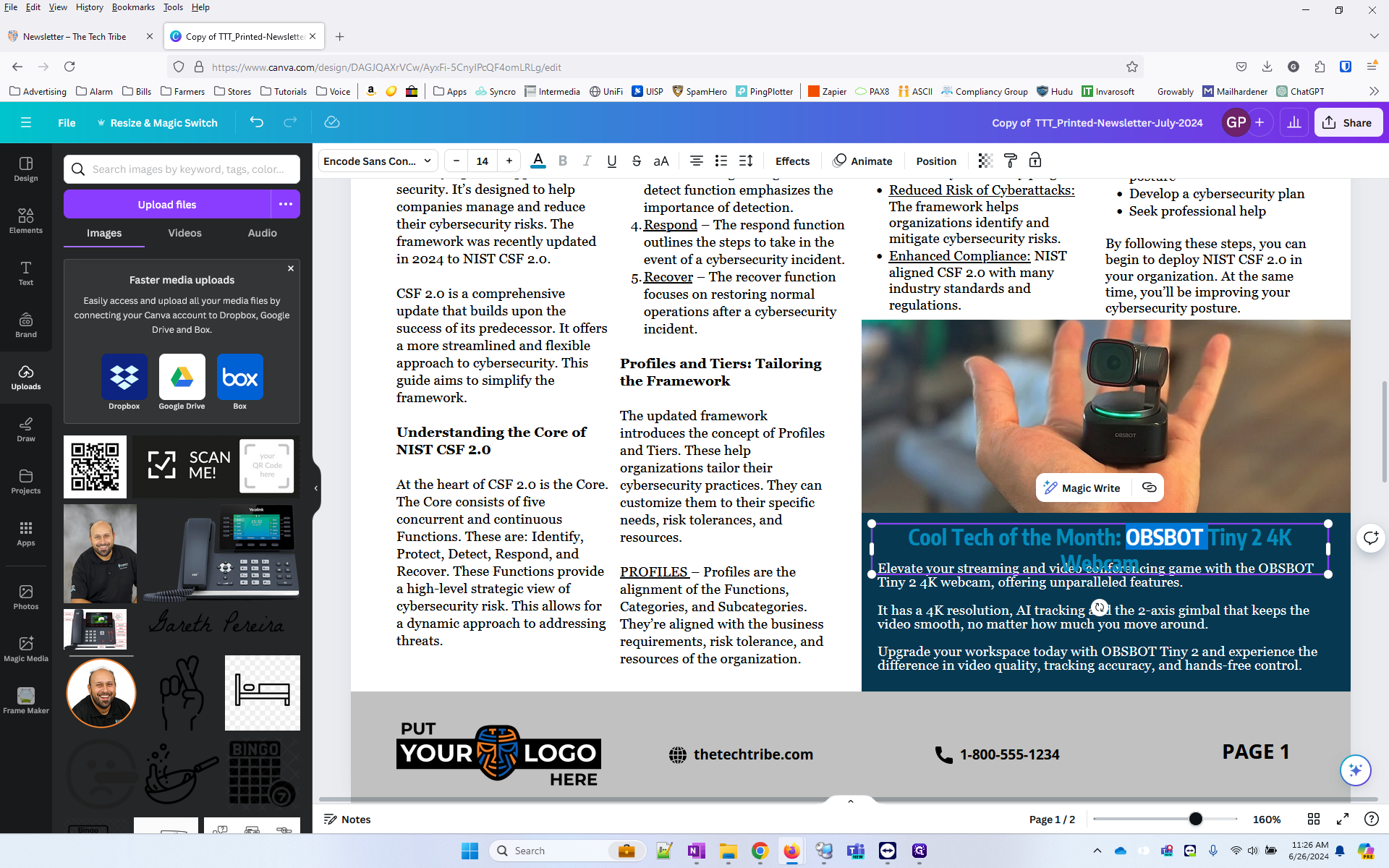Image resolution: width=1389 pixels, height=868 pixels.
Task: Edit the font size value field
Action: (x=483, y=161)
